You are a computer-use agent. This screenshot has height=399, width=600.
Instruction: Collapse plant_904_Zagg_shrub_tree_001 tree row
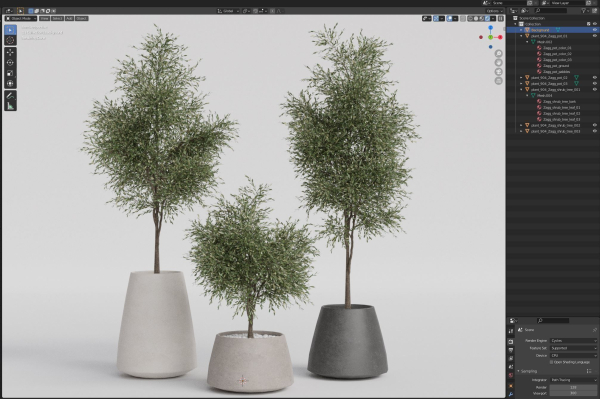(x=521, y=90)
